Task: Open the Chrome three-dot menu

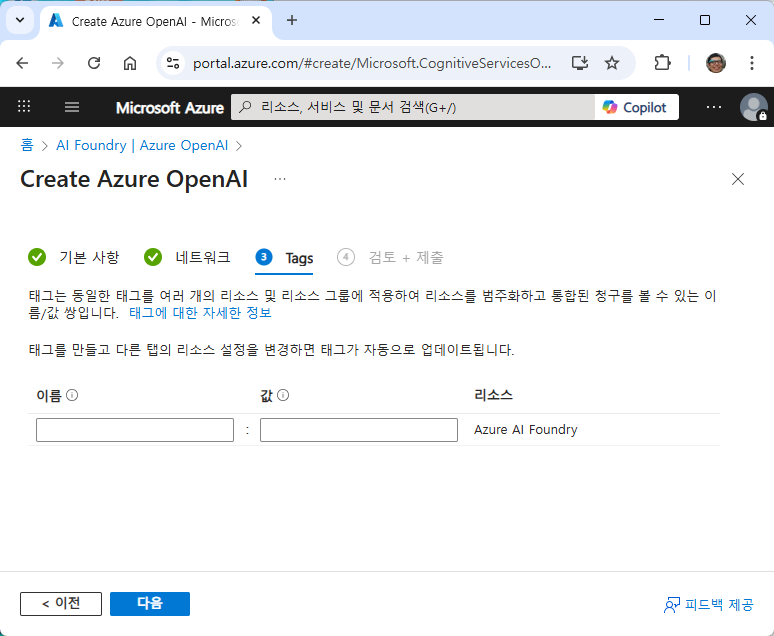Action: point(751,63)
